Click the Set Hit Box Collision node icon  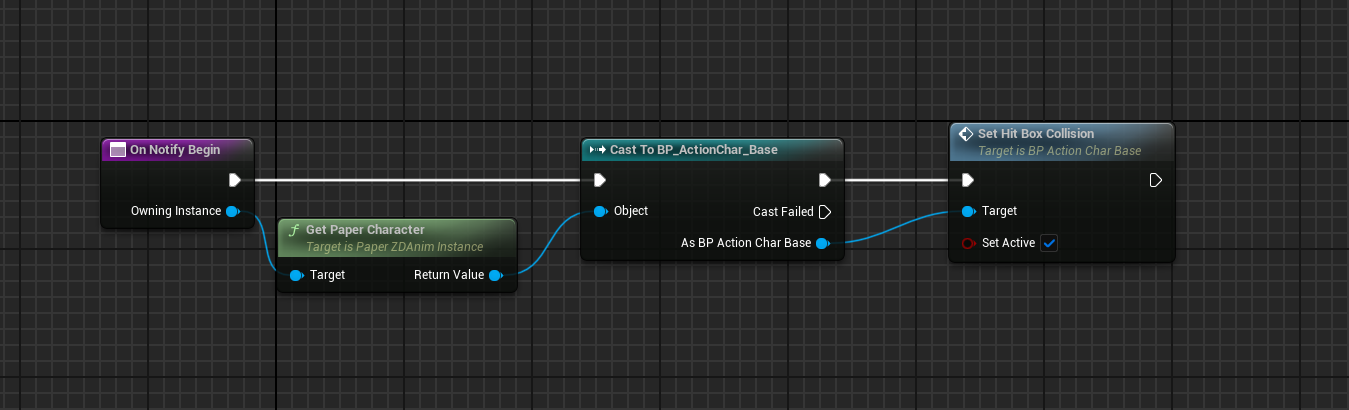966,134
